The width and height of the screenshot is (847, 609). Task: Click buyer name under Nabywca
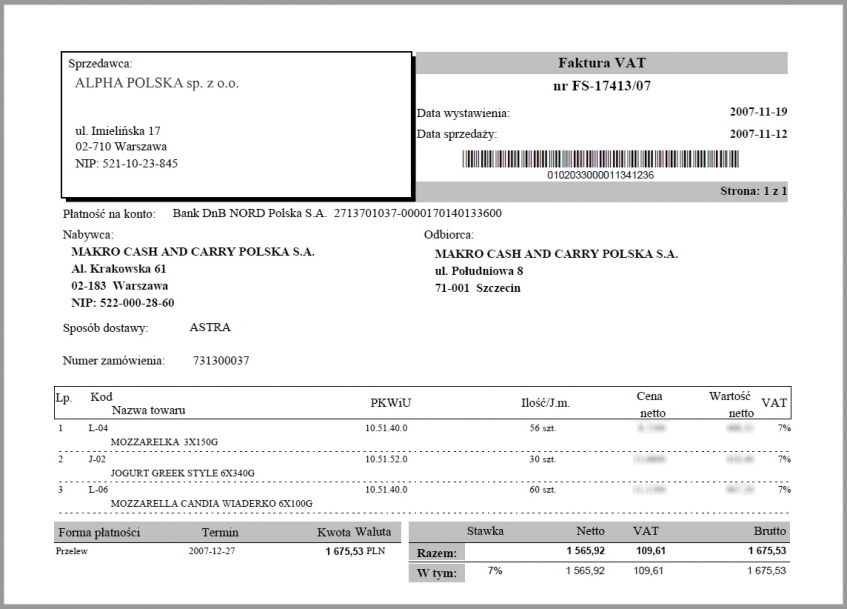[x=193, y=252]
